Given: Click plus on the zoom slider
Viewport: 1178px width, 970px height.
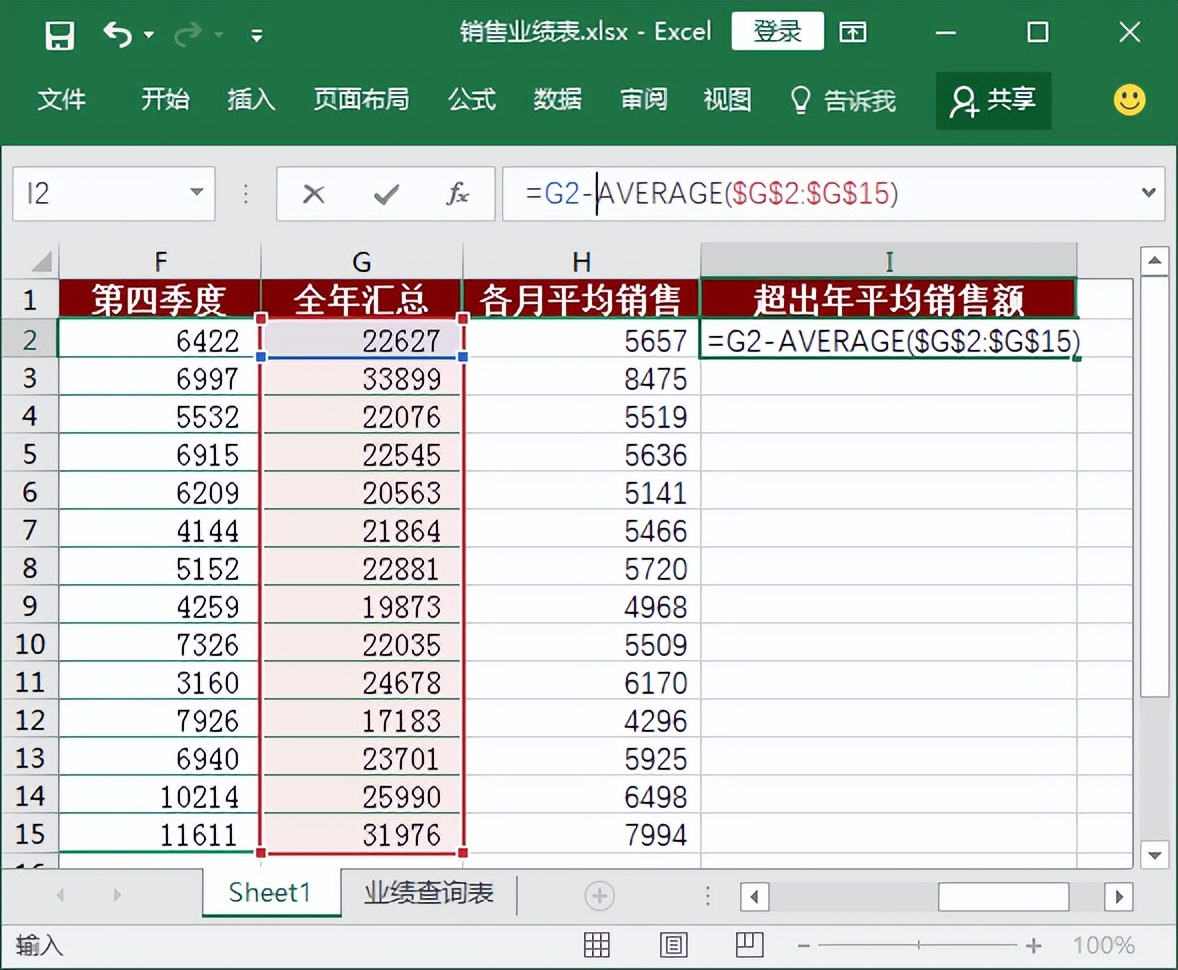Looking at the screenshot, I should (x=1034, y=944).
